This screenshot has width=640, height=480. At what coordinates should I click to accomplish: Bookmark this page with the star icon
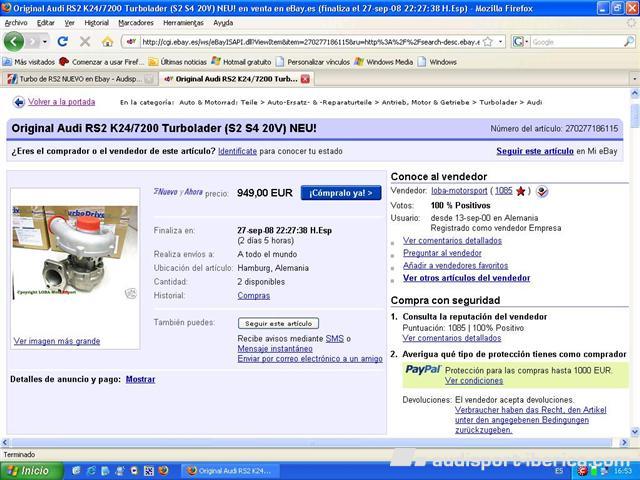click(x=488, y=42)
